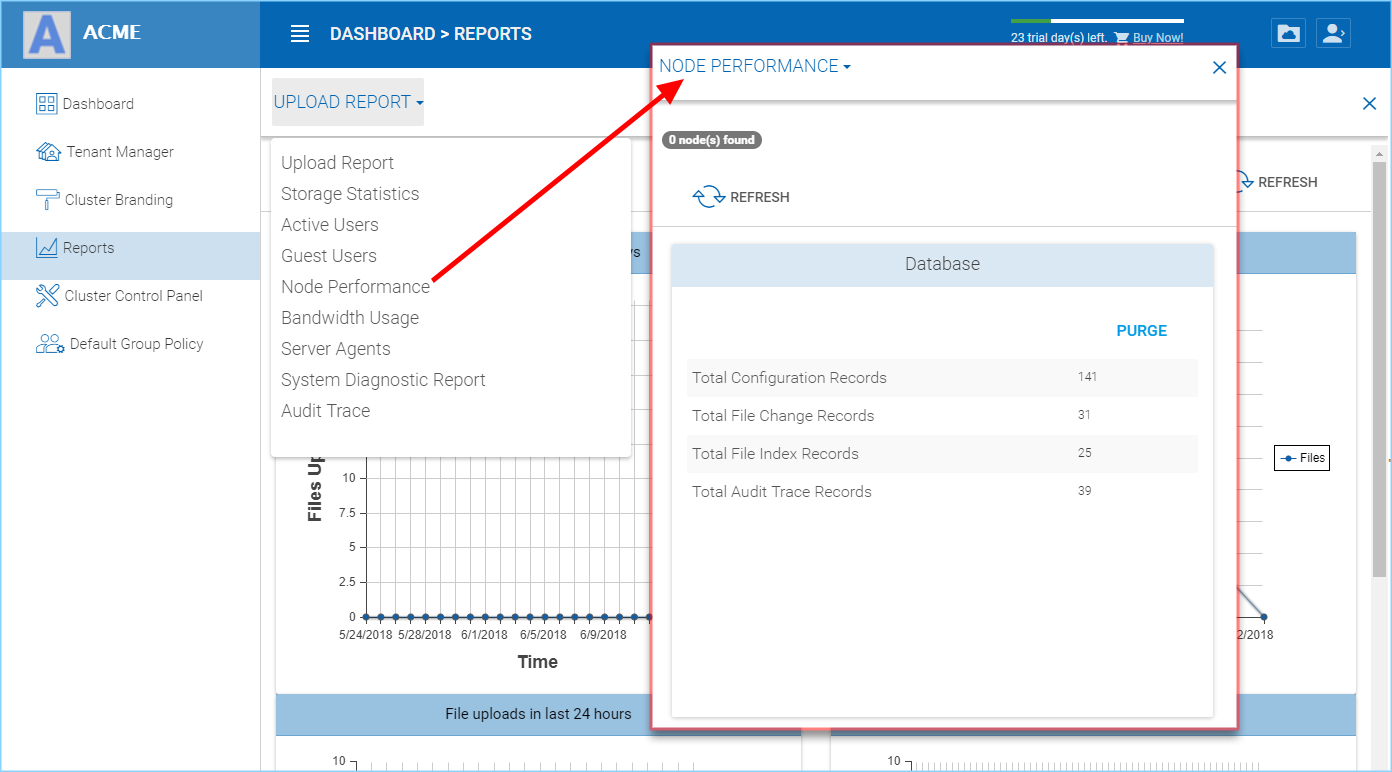Click the DASHBOARD > REPORTS breadcrumb
Image resolution: width=1392 pixels, height=772 pixels.
pos(431,34)
